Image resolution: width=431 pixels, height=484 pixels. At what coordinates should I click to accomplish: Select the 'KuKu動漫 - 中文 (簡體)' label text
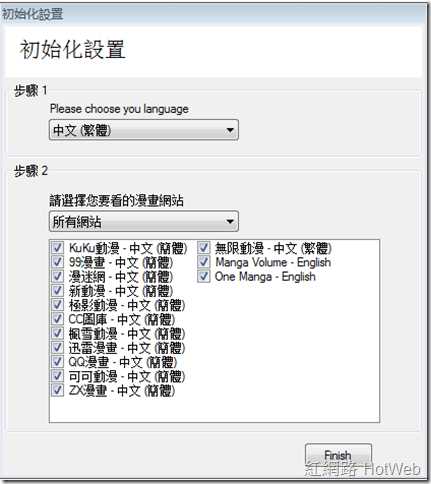pyautogui.click(x=128, y=248)
